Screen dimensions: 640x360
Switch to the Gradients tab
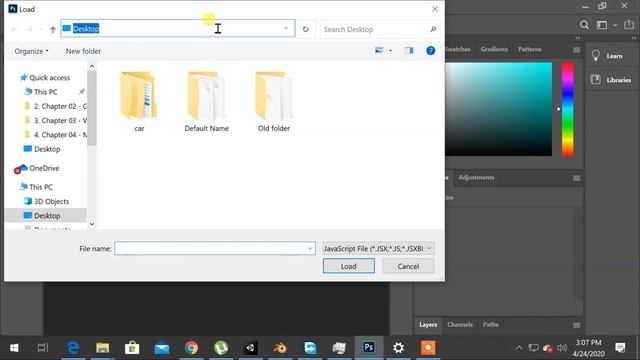coord(494,49)
